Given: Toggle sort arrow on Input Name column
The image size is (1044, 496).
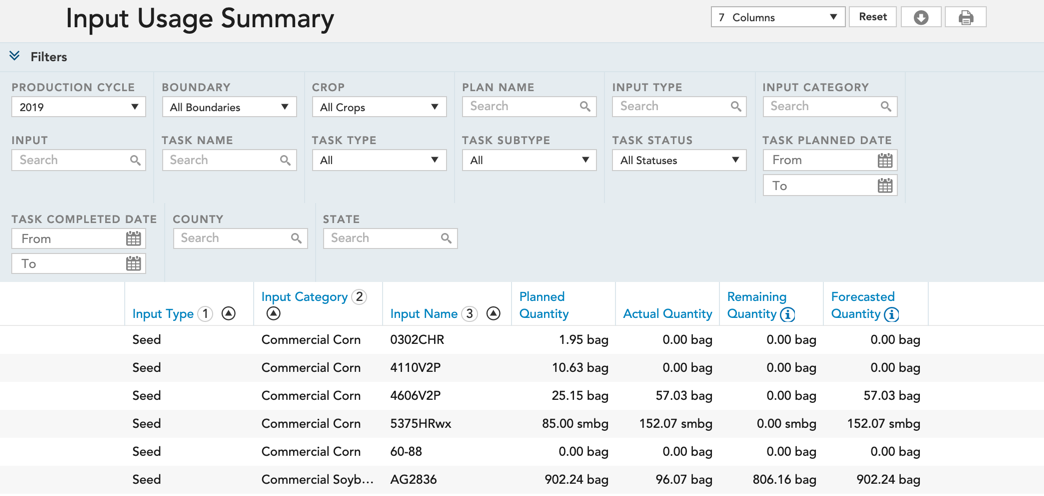Looking at the screenshot, I should pos(493,314).
